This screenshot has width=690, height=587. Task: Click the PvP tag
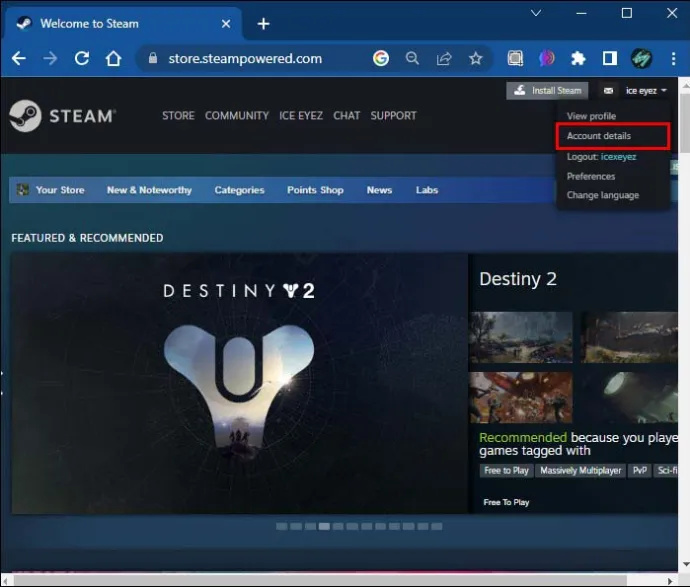coord(639,470)
